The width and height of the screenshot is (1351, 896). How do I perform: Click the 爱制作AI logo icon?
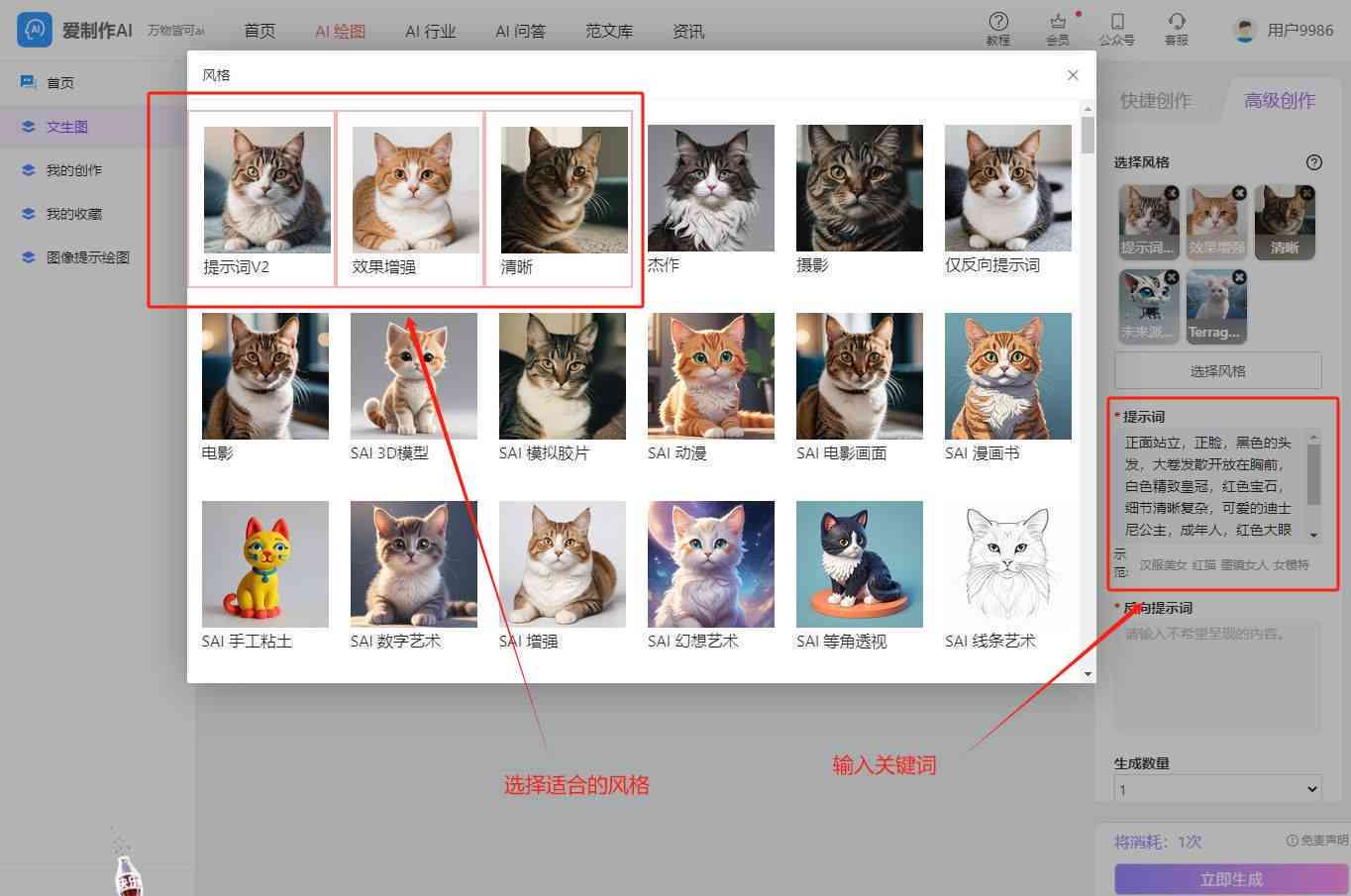(35, 30)
